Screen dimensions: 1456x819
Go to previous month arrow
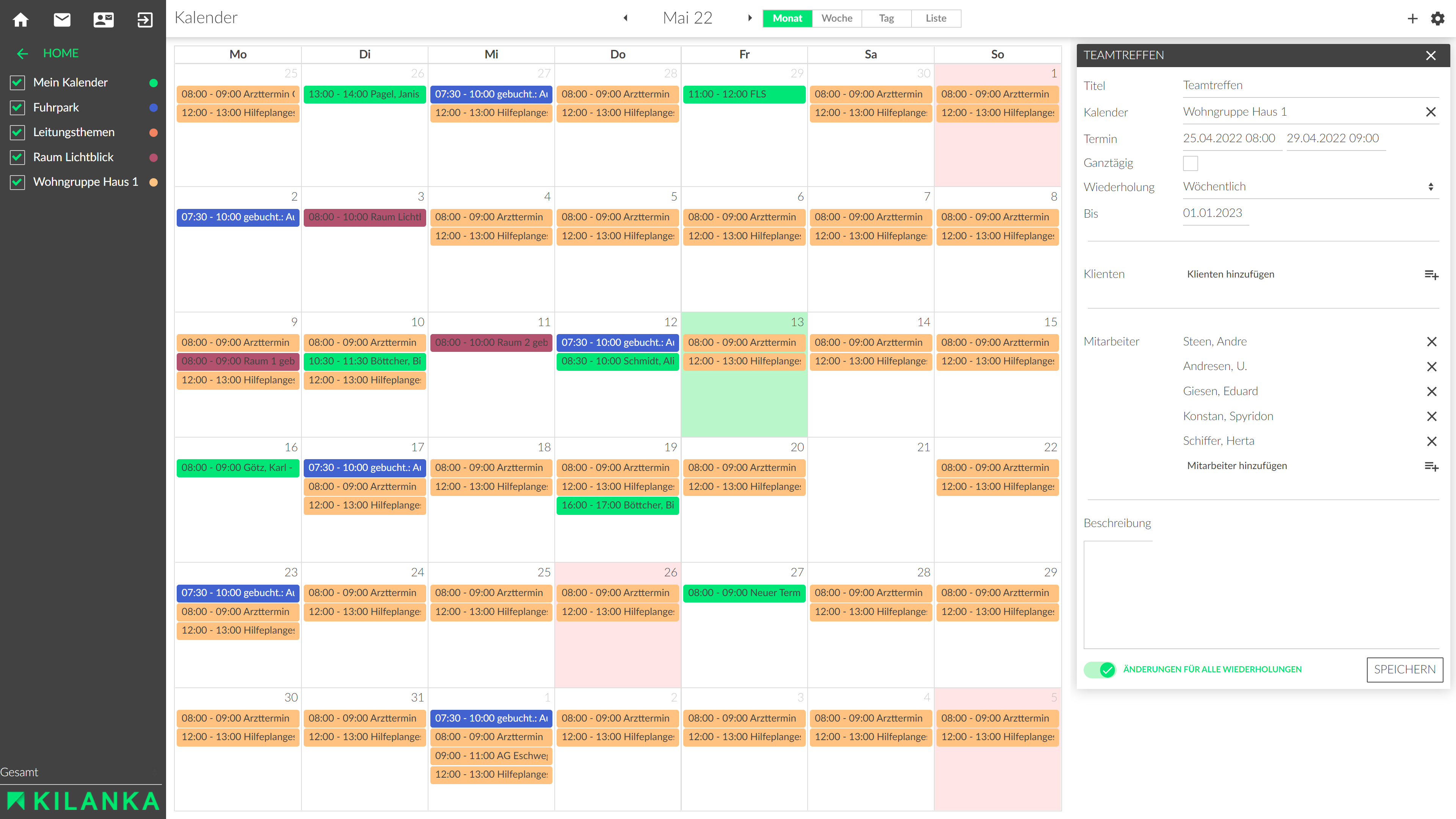click(x=626, y=18)
